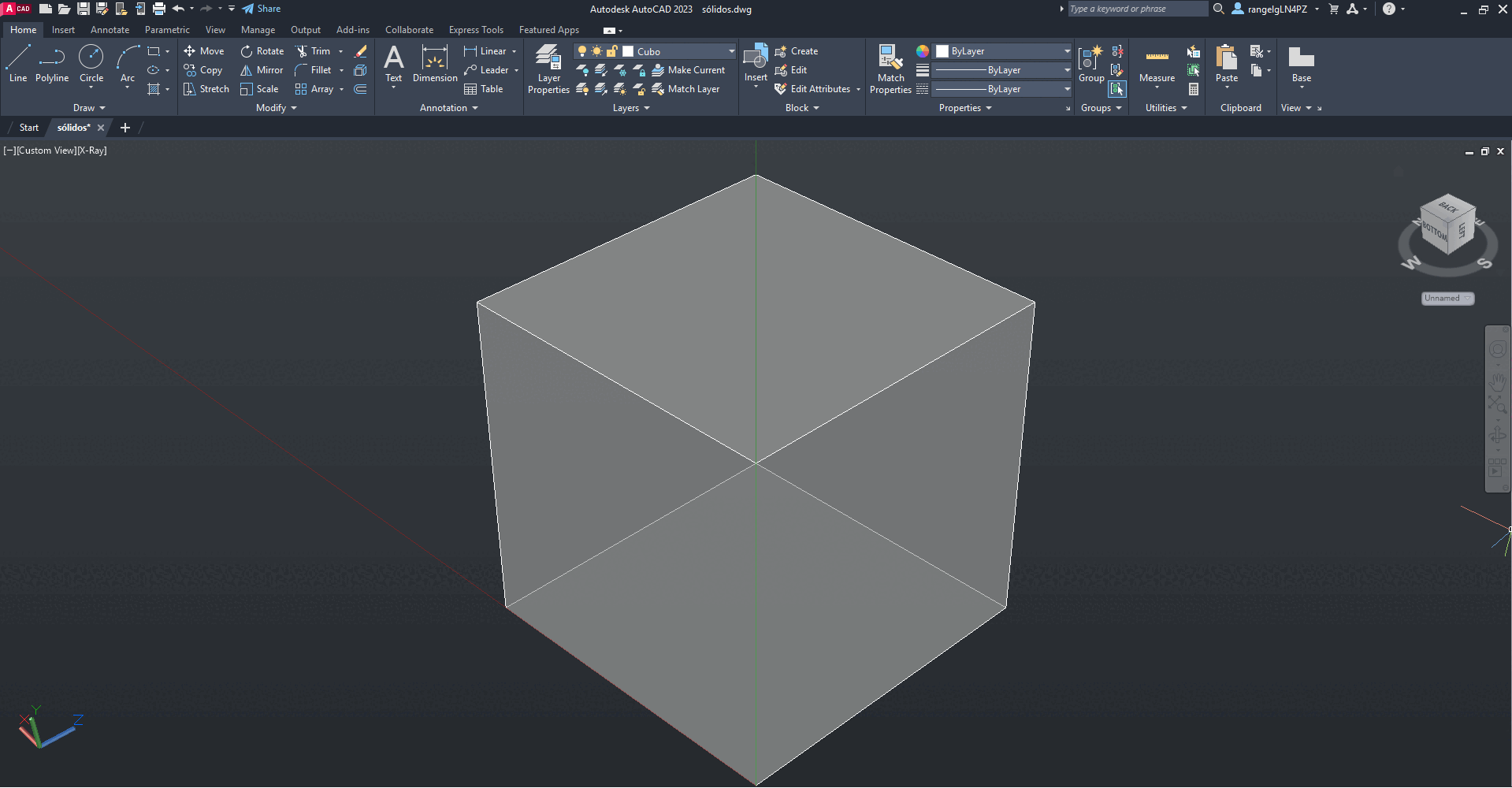
Task: Activate the Move command
Action: tap(204, 50)
